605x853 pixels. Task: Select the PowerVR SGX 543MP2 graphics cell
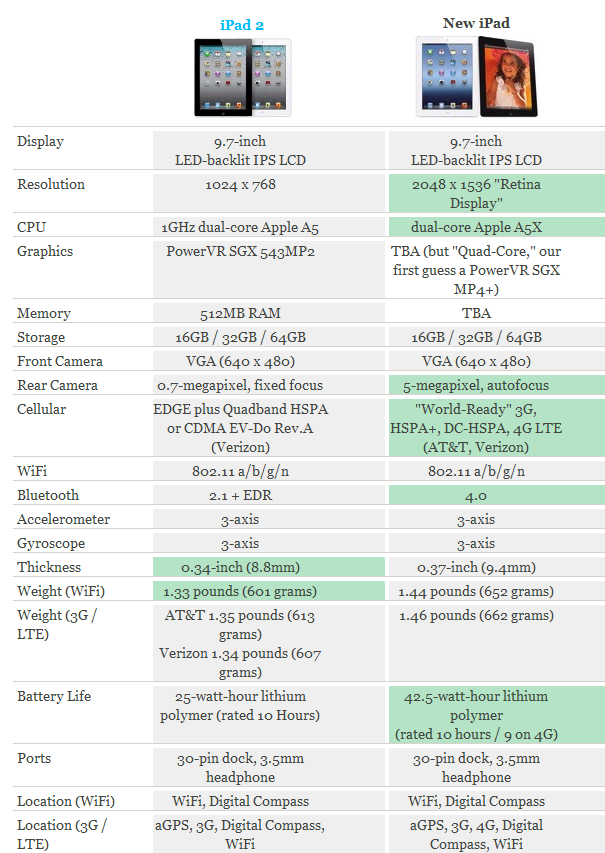click(x=241, y=251)
